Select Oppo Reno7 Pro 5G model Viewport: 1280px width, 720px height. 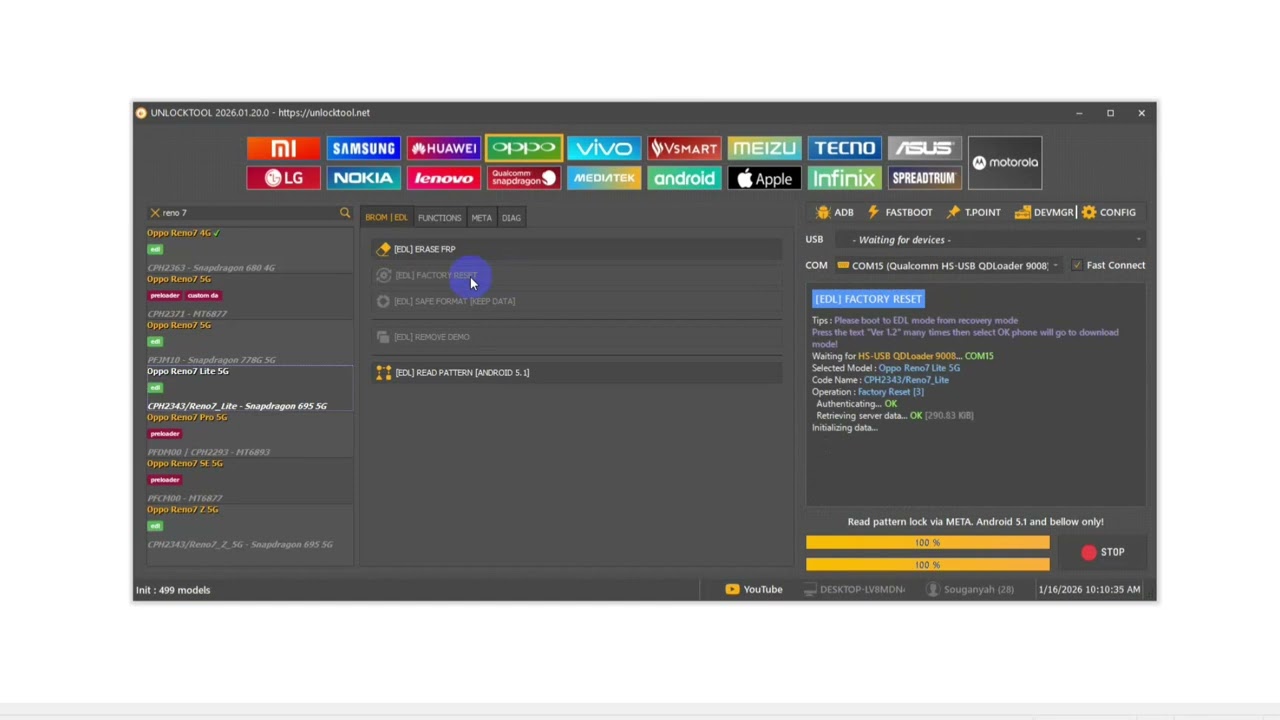[249, 434]
